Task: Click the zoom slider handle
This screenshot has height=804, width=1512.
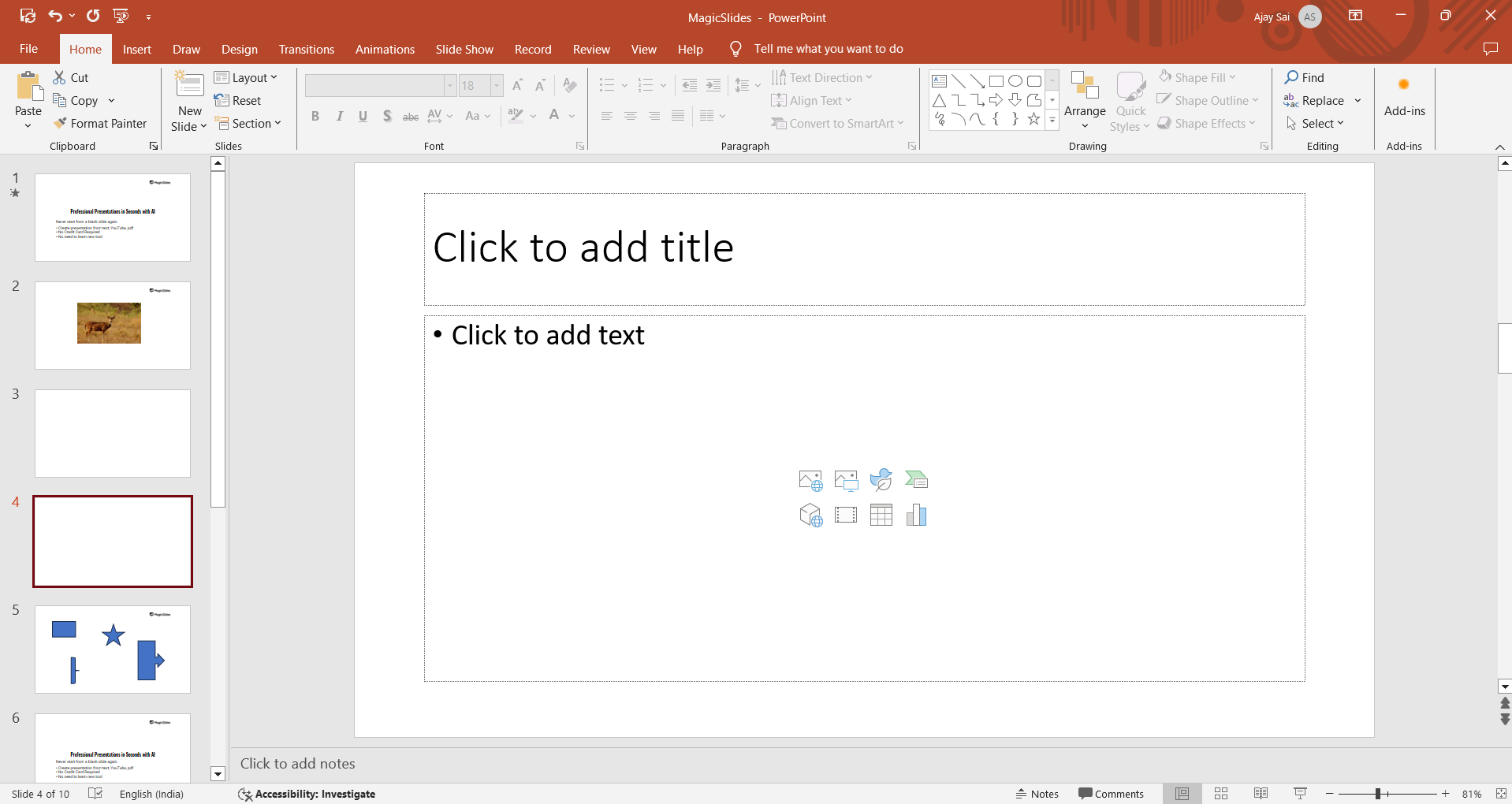Action: [x=1378, y=794]
